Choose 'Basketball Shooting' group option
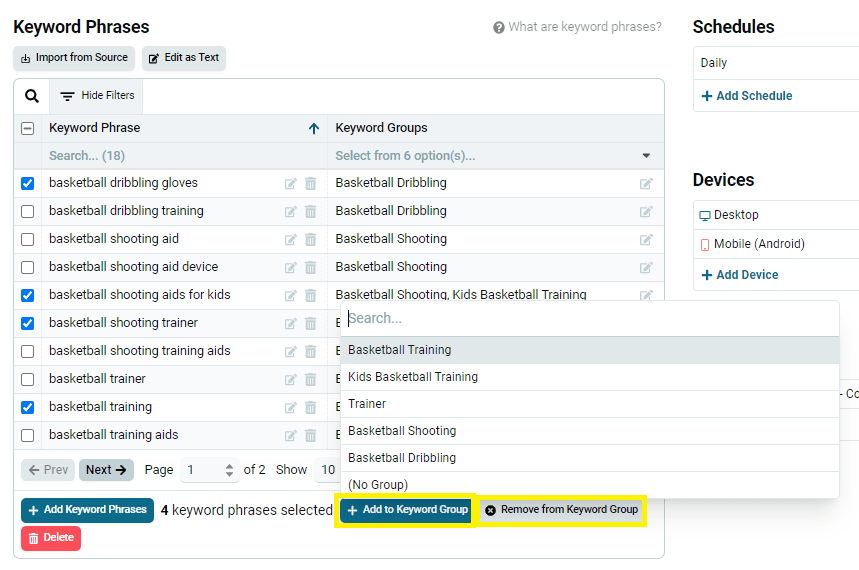This screenshot has height=570, width=859. point(590,430)
